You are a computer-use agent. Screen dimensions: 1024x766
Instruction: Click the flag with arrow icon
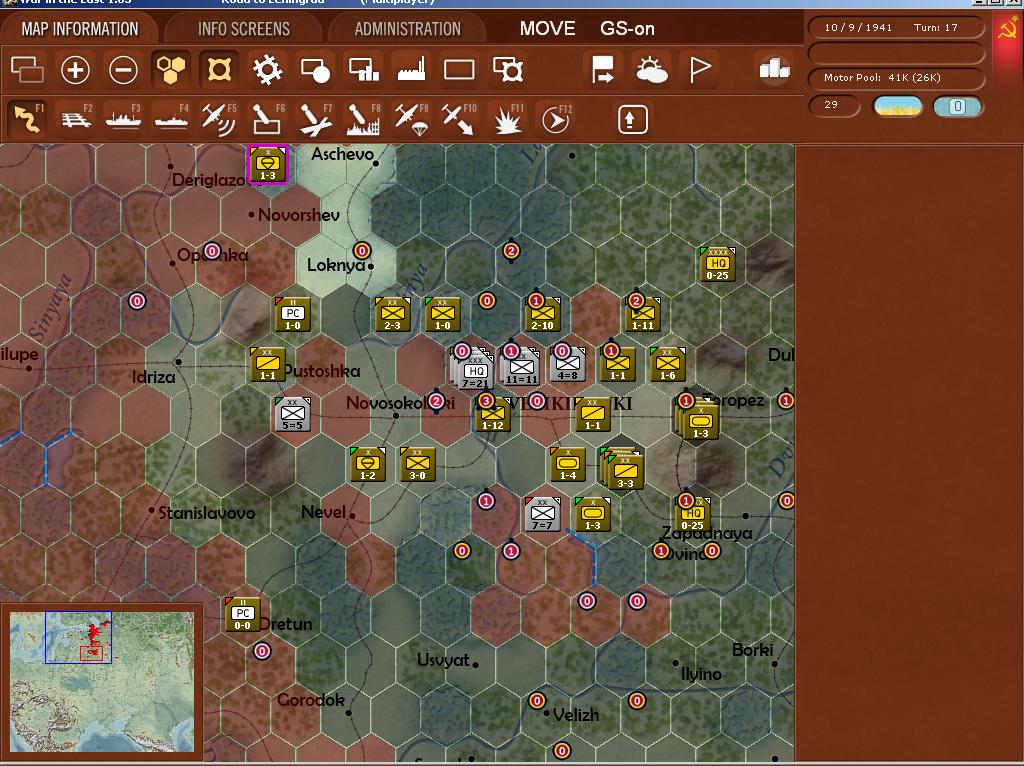click(602, 69)
